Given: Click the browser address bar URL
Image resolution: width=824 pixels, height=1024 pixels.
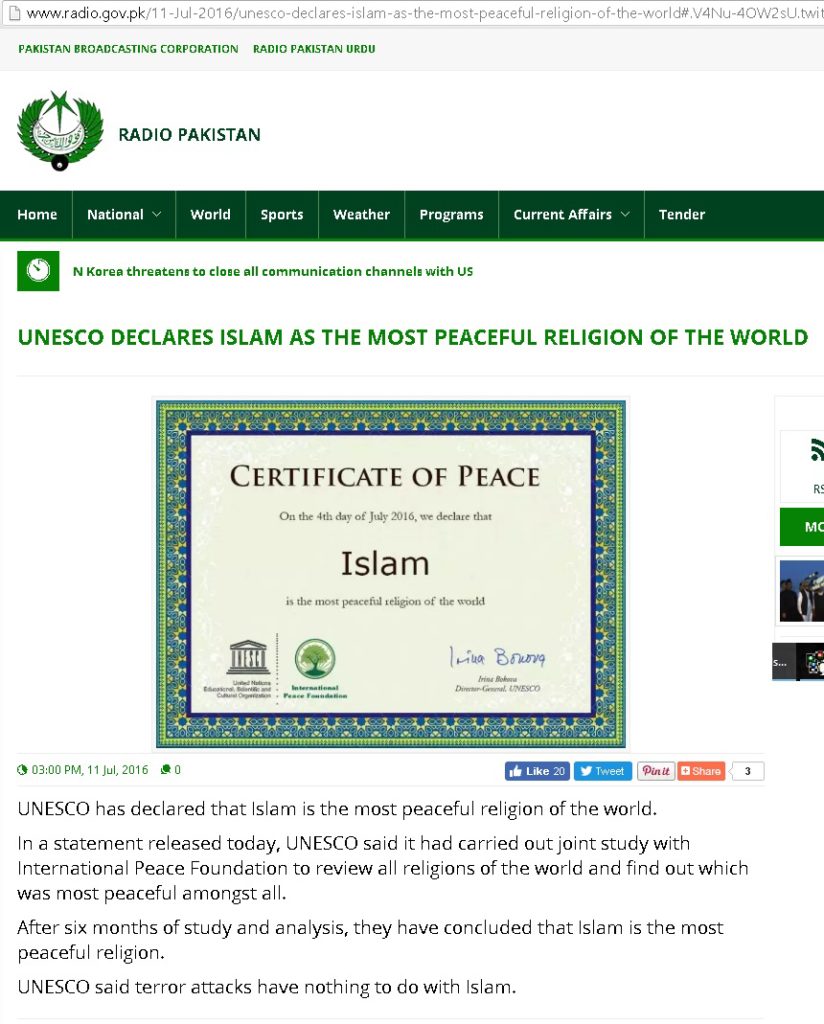Looking at the screenshot, I should click(x=424, y=12).
